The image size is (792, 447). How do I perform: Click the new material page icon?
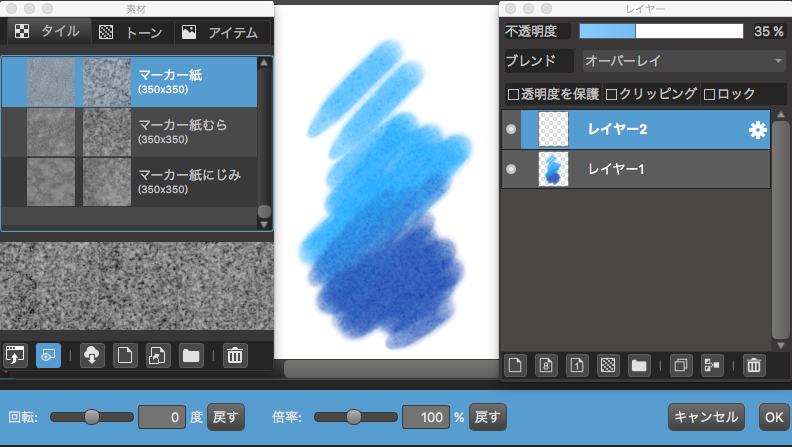(x=125, y=355)
